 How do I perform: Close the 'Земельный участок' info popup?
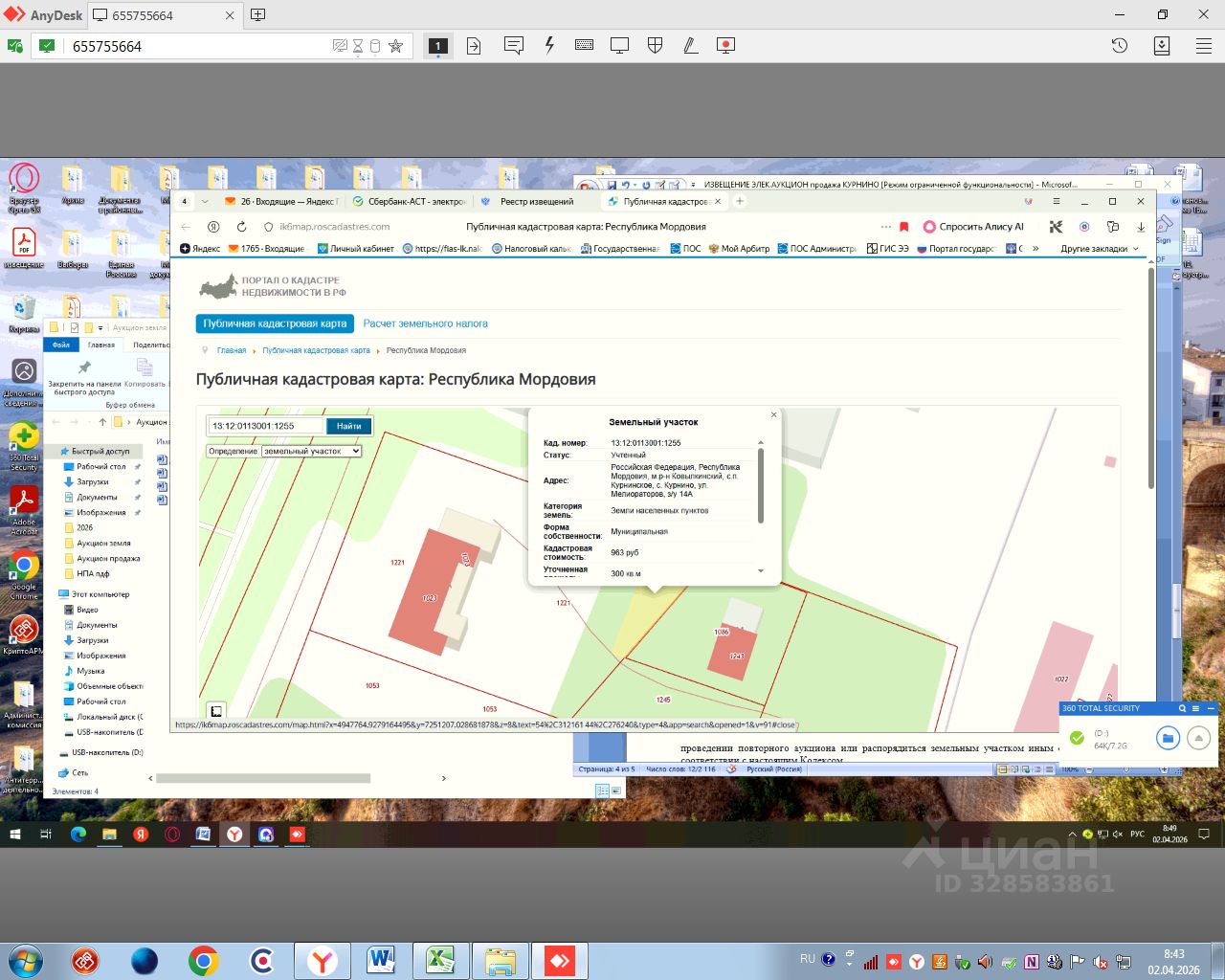(773, 414)
